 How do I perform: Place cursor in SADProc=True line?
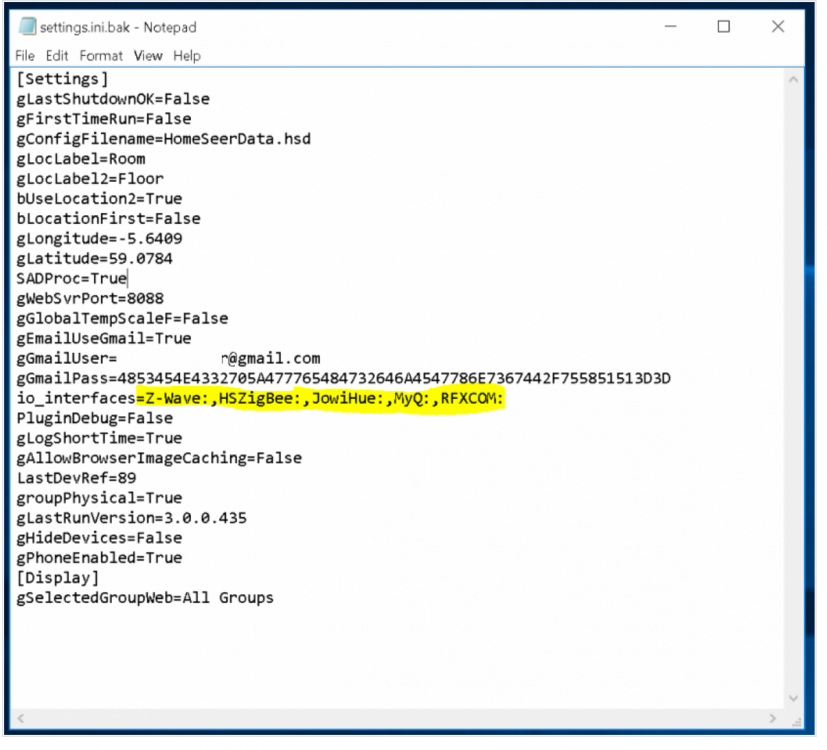(72, 278)
